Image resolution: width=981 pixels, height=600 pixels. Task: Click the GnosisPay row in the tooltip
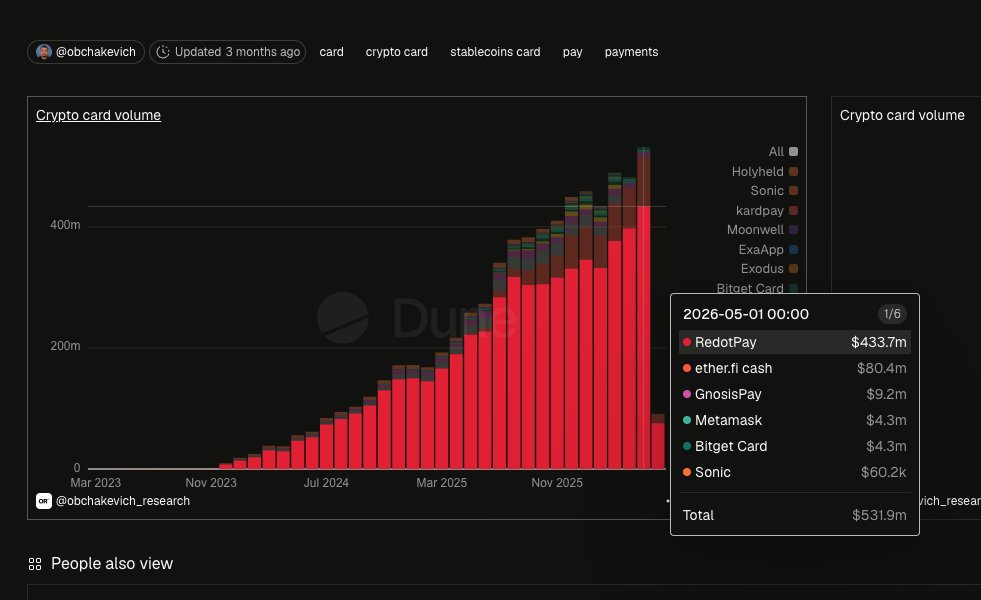point(795,394)
